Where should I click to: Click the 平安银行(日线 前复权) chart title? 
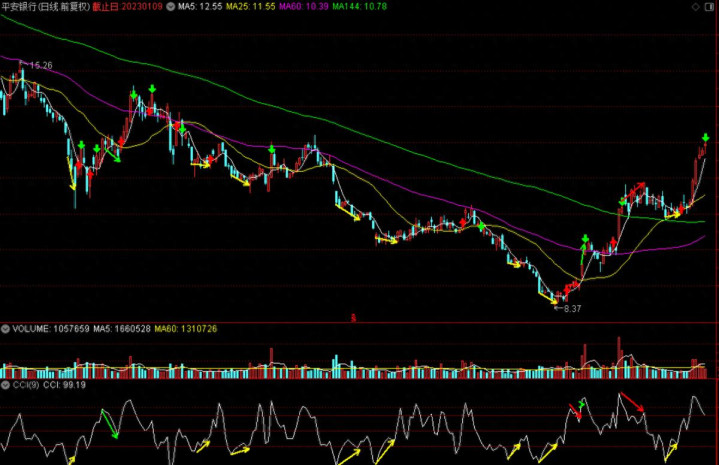pyautogui.click(x=46, y=7)
